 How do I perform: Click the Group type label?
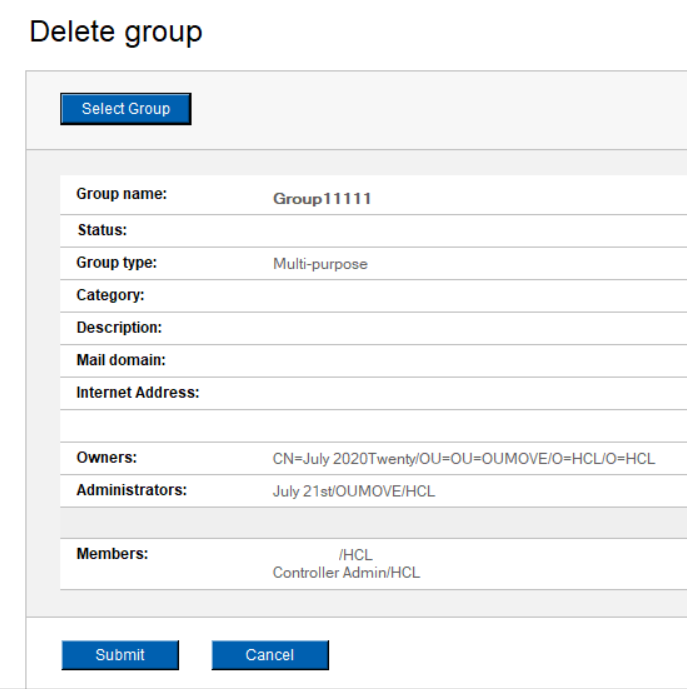pyautogui.click(x=116, y=262)
